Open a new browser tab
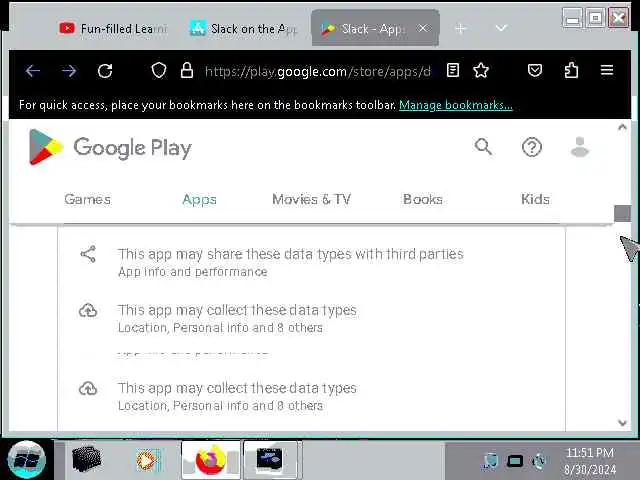This screenshot has height=480, width=640. coord(460,29)
